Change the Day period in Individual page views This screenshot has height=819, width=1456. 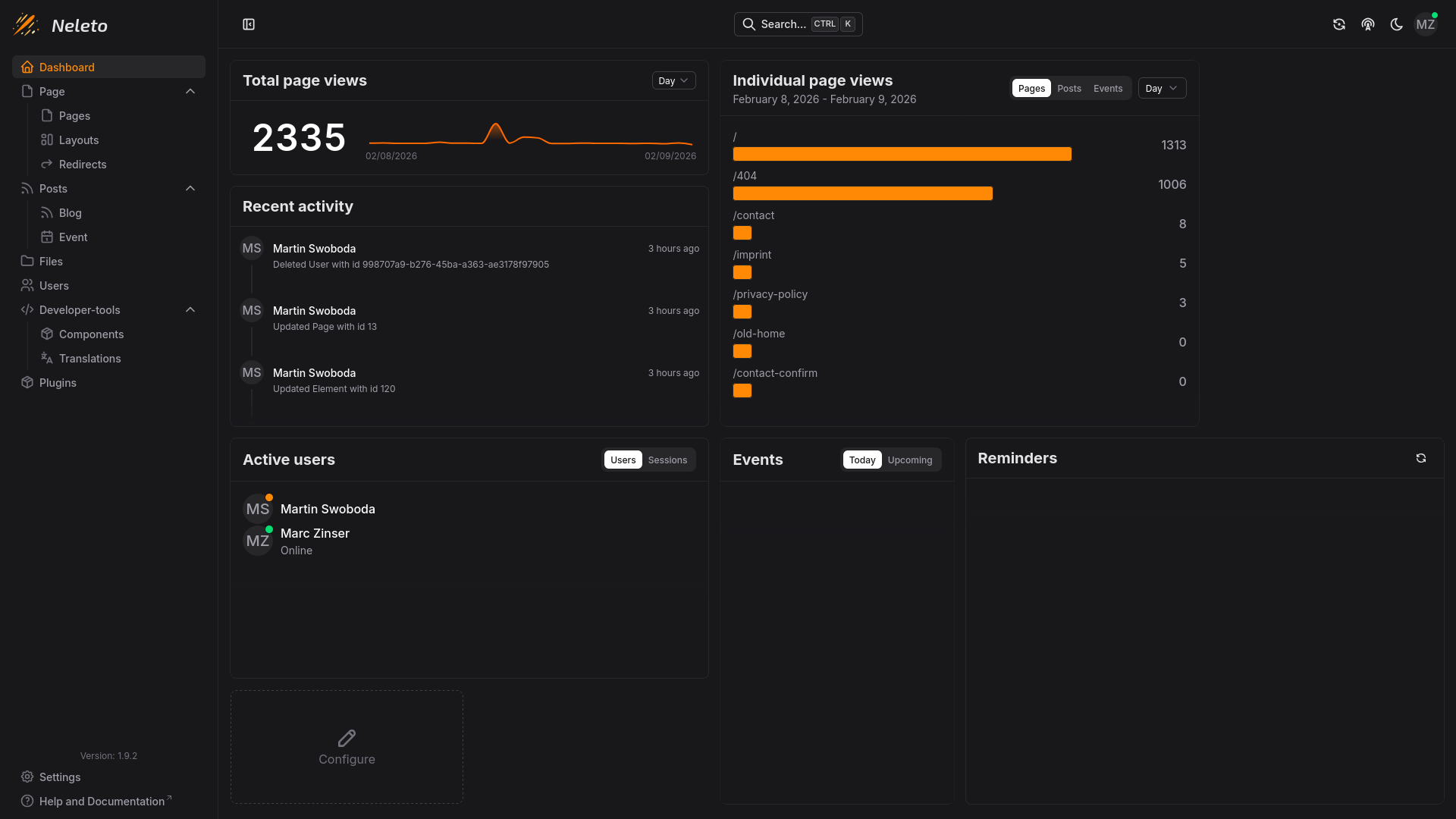click(1162, 88)
